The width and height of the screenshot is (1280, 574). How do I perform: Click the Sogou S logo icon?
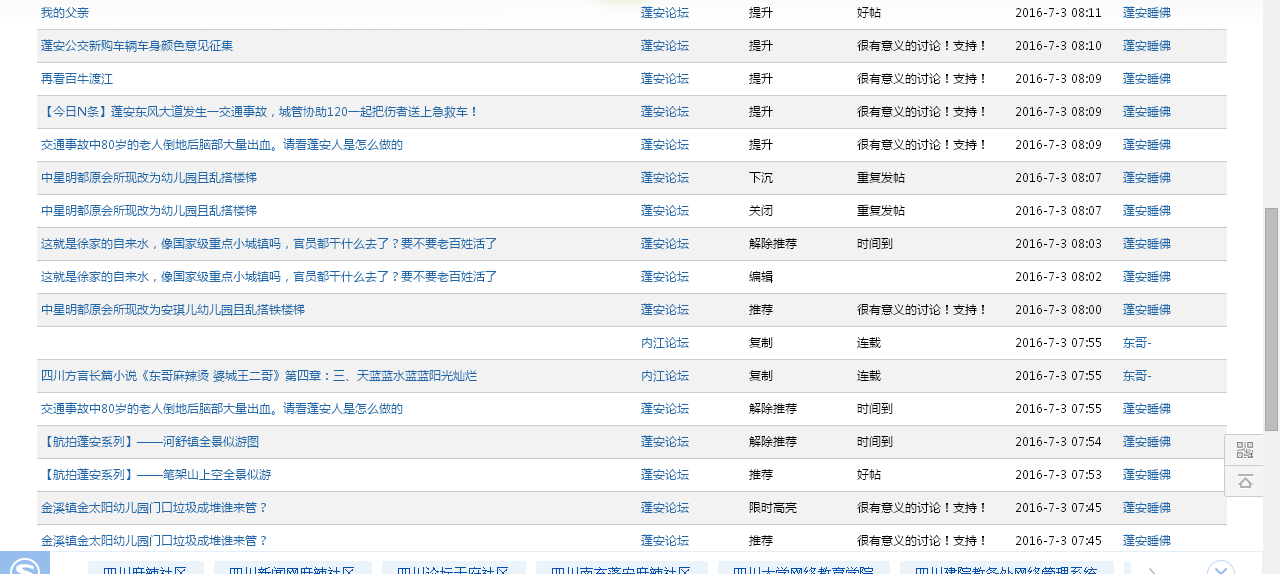point(23,565)
